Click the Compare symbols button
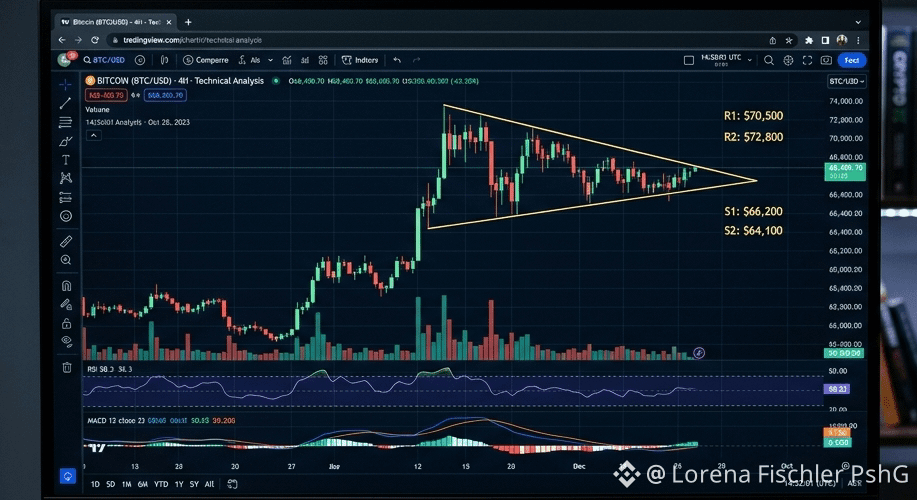Viewport: 917px width, 500px height. pyautogui.click(x=205, y=60)
